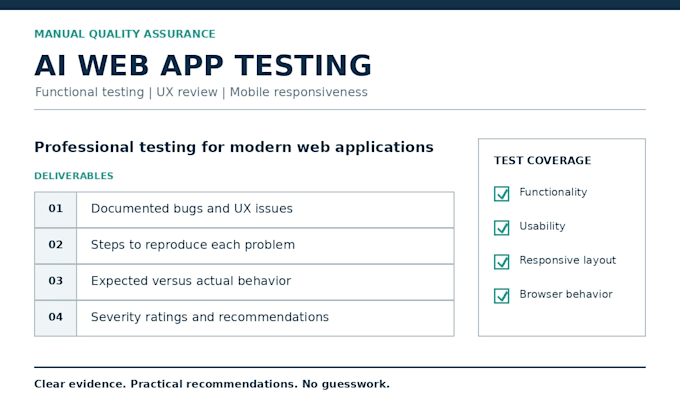Screen dimensions: 680x409
Task: Click the TEST COVERAGE heading
Action: 542,160
